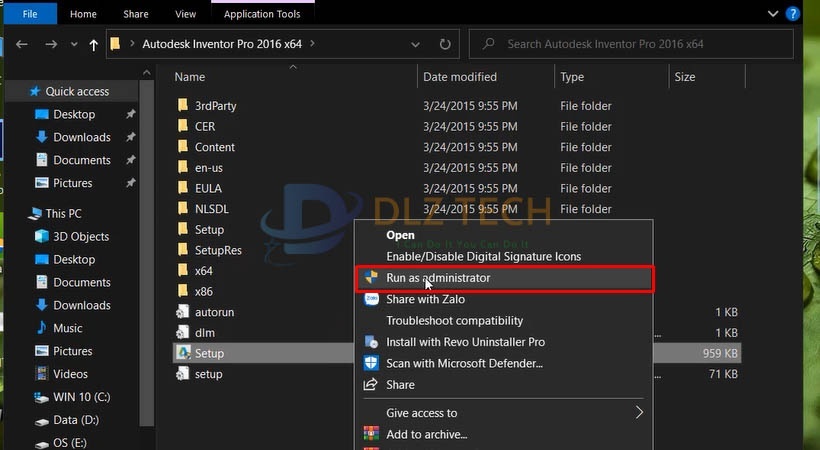
Task: Open WIN 10 (C:) drive
Action: pos(82,397)
